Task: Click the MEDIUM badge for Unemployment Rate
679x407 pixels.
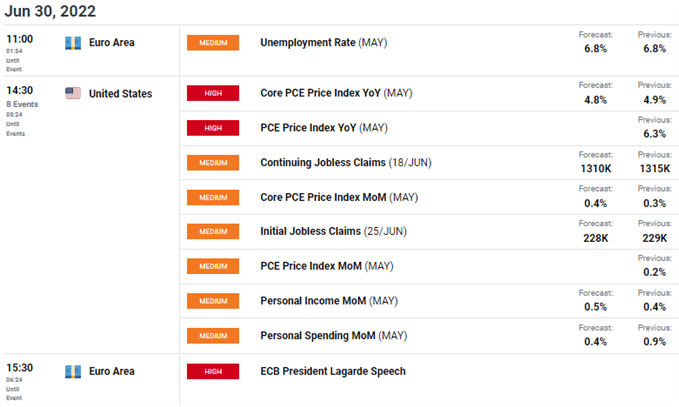Action: pyautogui.click(x=212, y=43)
